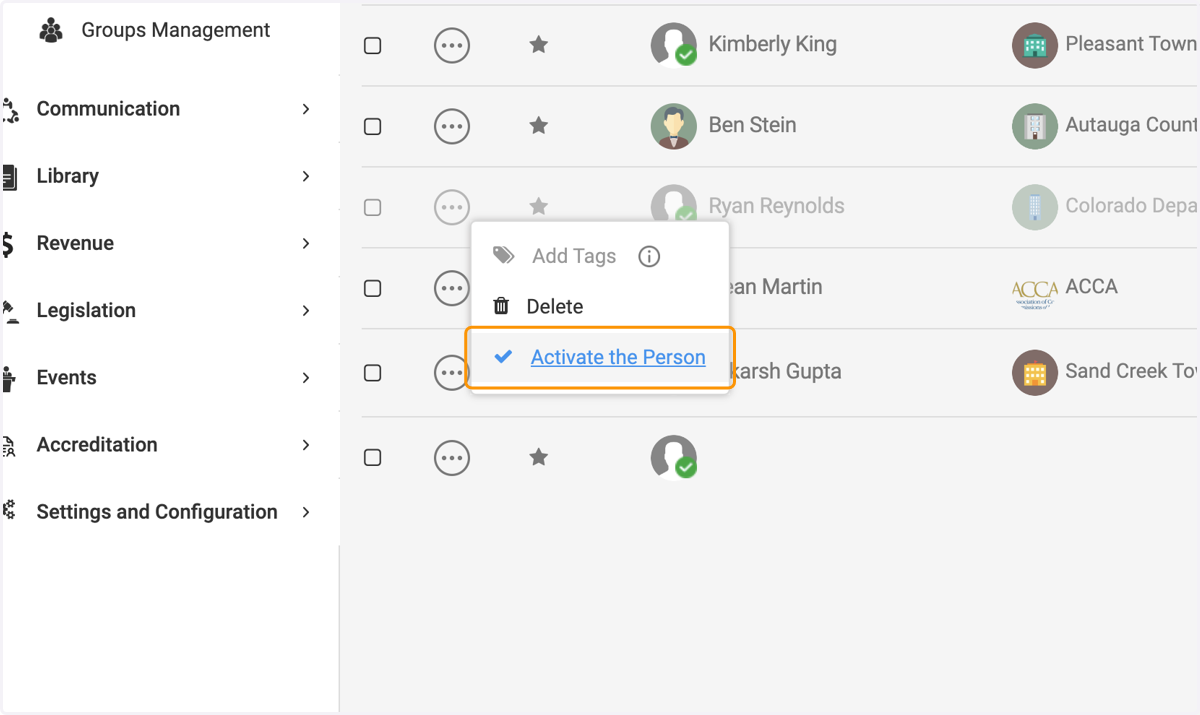This screenshot has height=715, width=1200.
Task: Expand the Accreditation menu chevron
Action: pos(306,445)
